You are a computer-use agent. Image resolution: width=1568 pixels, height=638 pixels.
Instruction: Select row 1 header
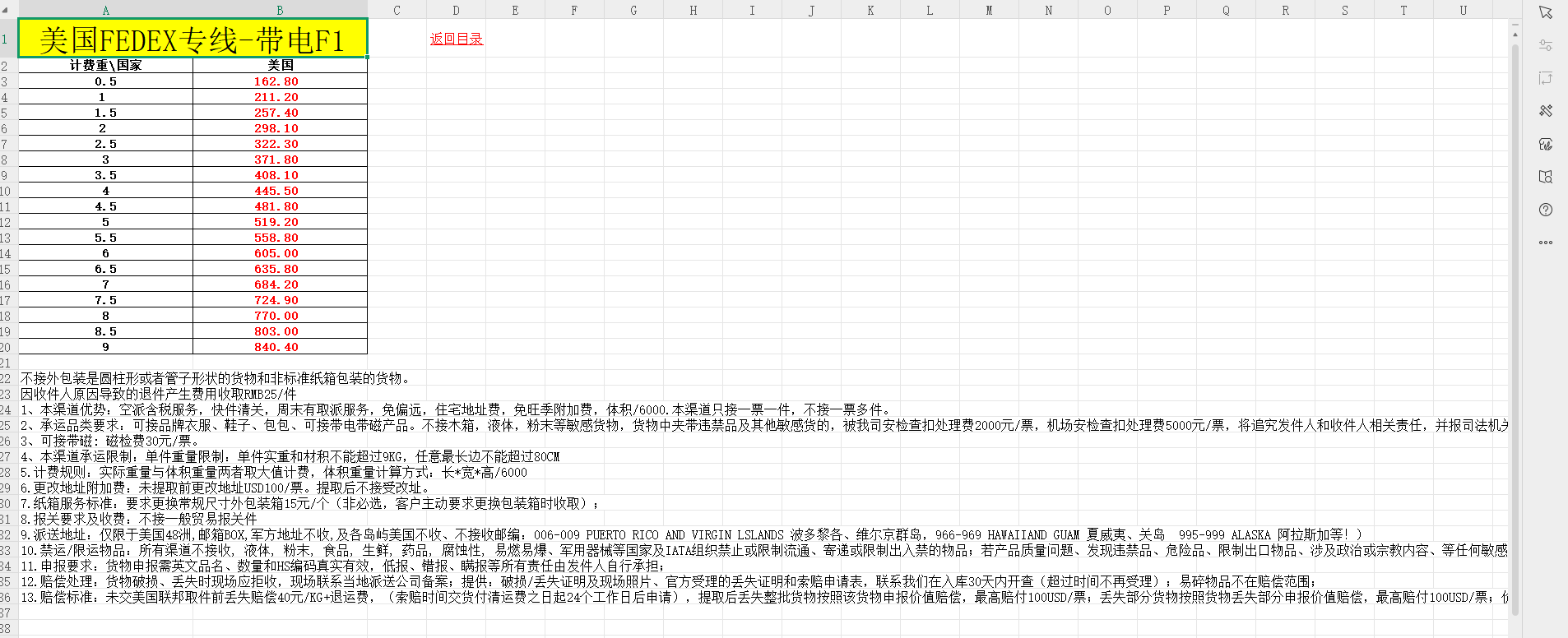tap(7, 39)
